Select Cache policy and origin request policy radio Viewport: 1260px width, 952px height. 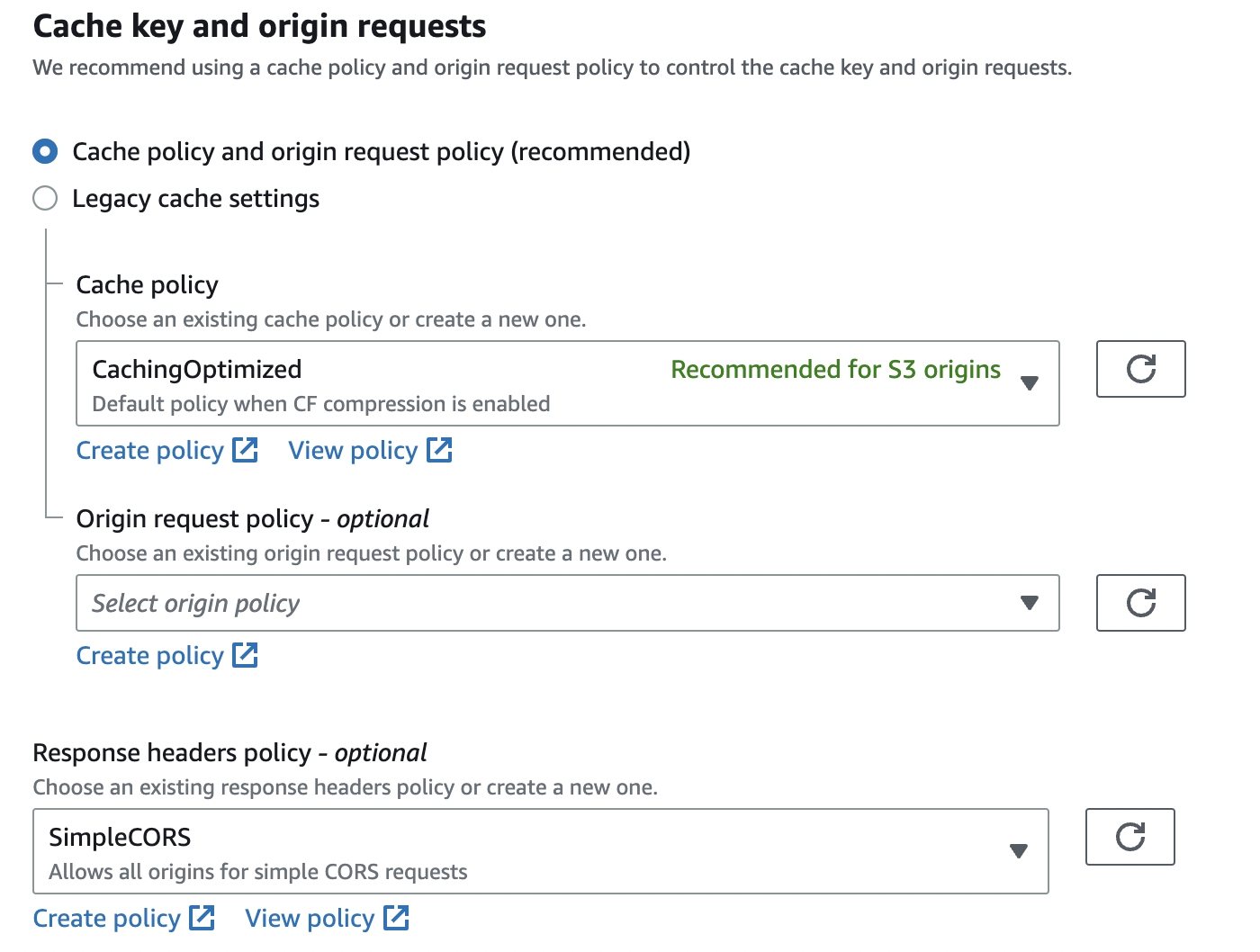click(45, 151)
